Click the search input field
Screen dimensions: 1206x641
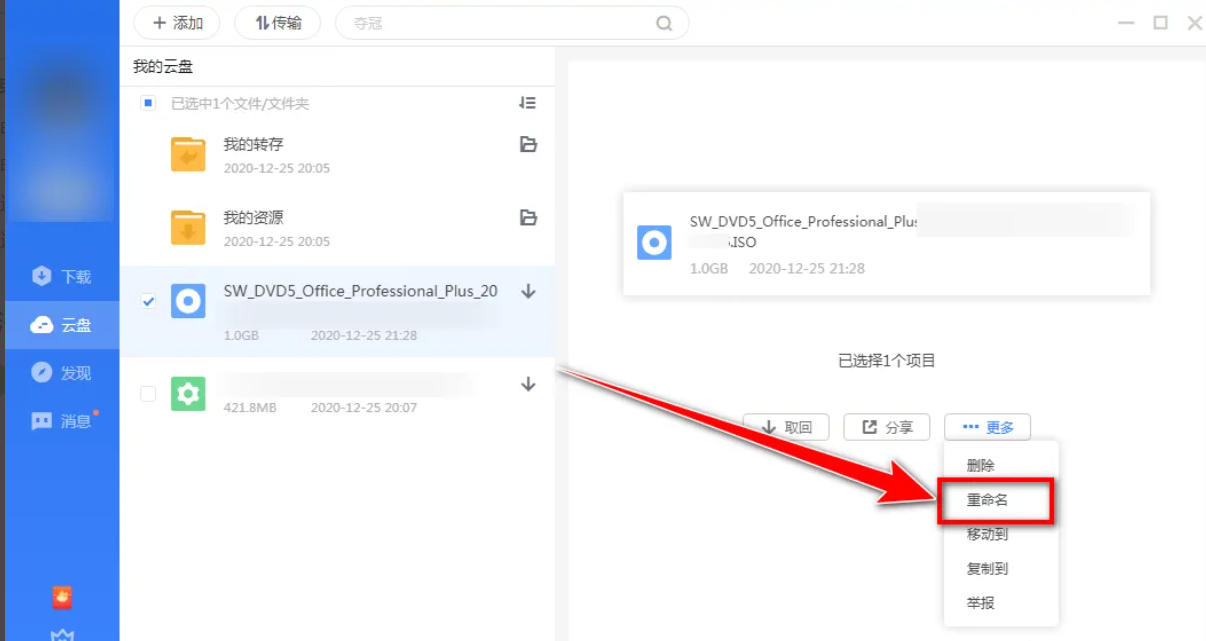500,23
